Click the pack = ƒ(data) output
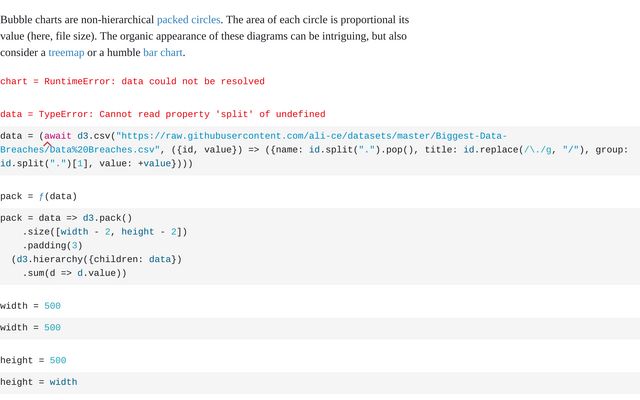Viewport: 640px width, 400px height. coord(38,196)
